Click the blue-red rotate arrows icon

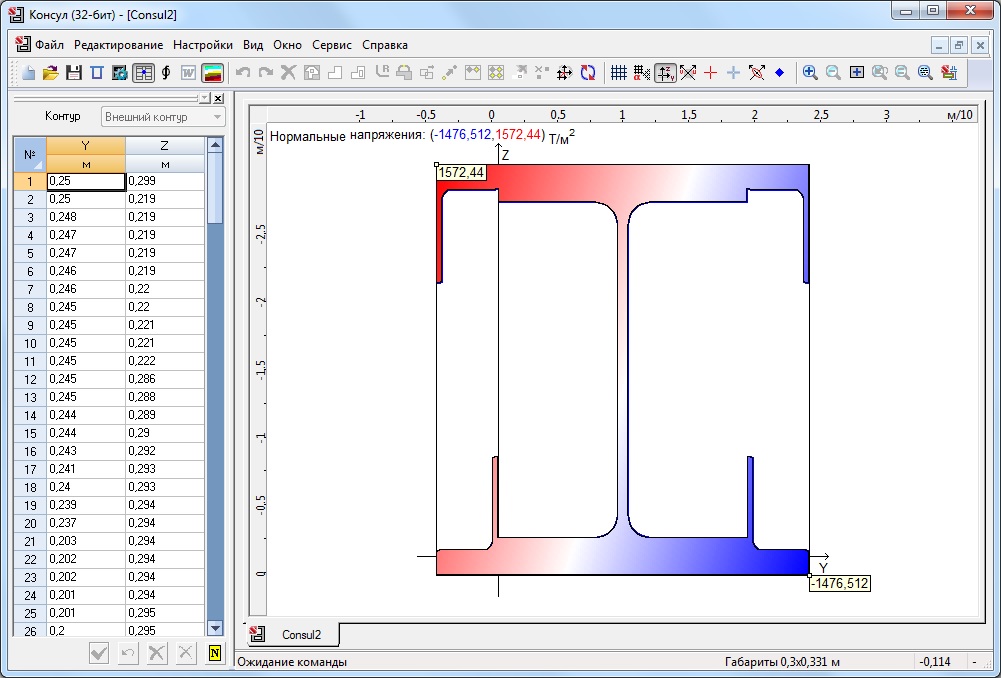point(588,72)
